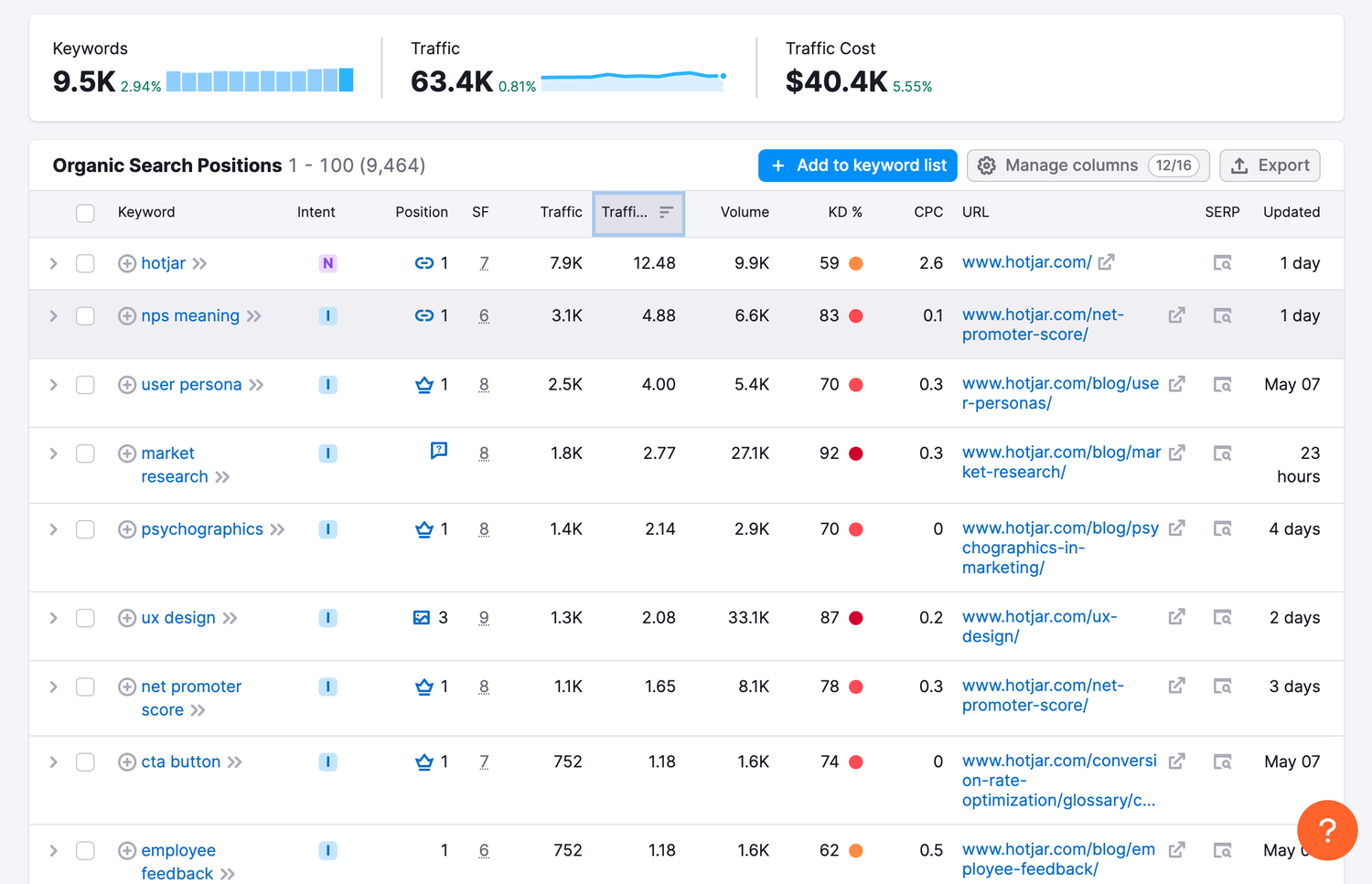Add user persona keyword via plus icon

(127, 385)
